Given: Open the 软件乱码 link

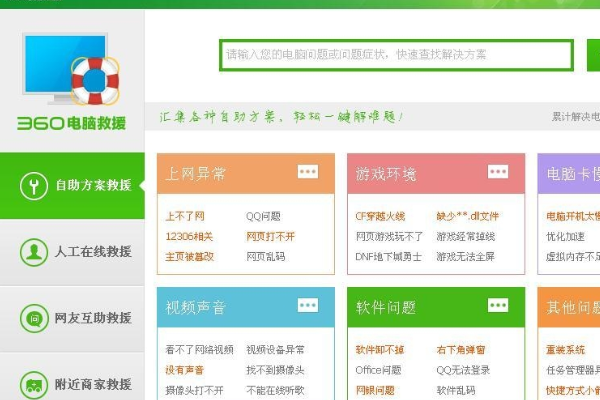Looking at the screenshot, I should [456, 390].
